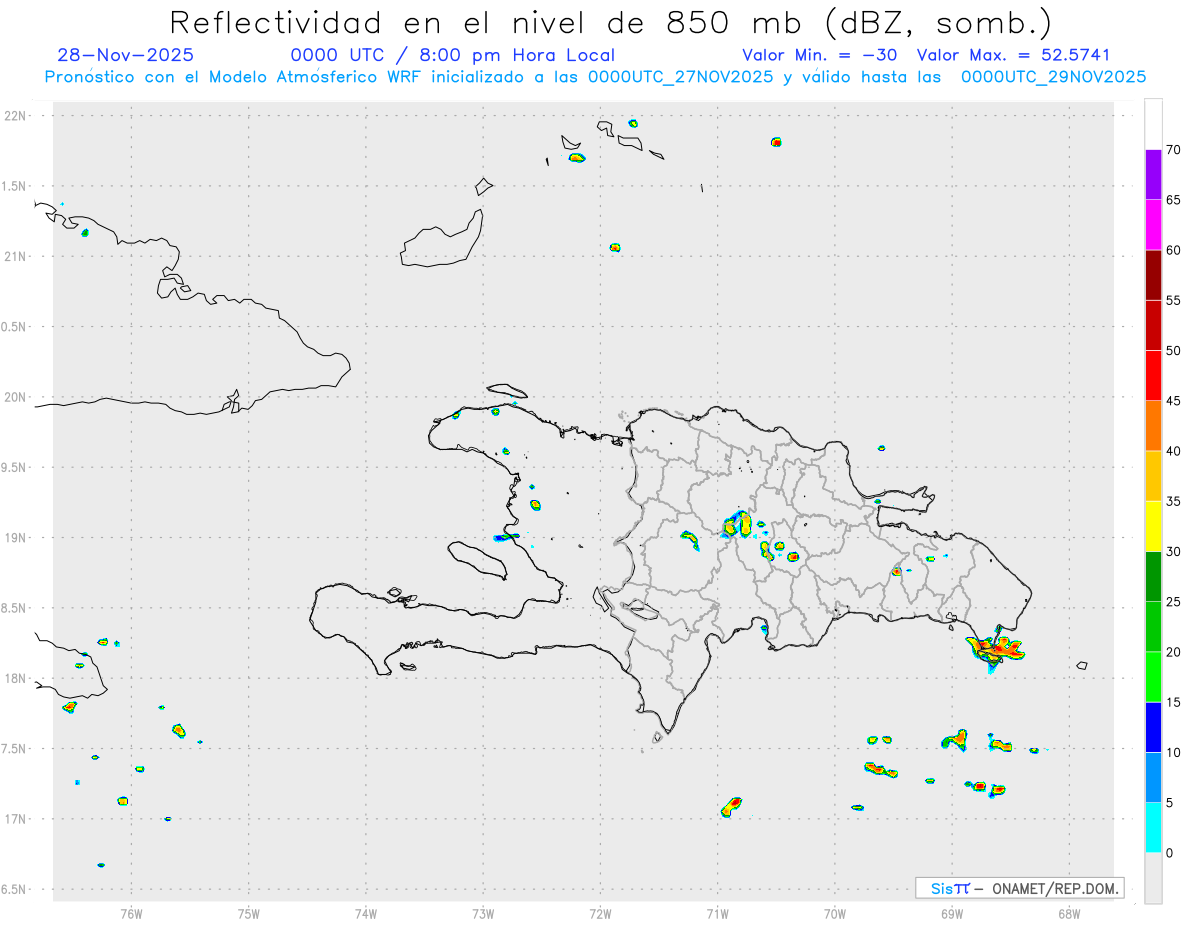1200x927 pixels.
Task: Click the "72W" longitude axis label
Action: click(600, 914)
